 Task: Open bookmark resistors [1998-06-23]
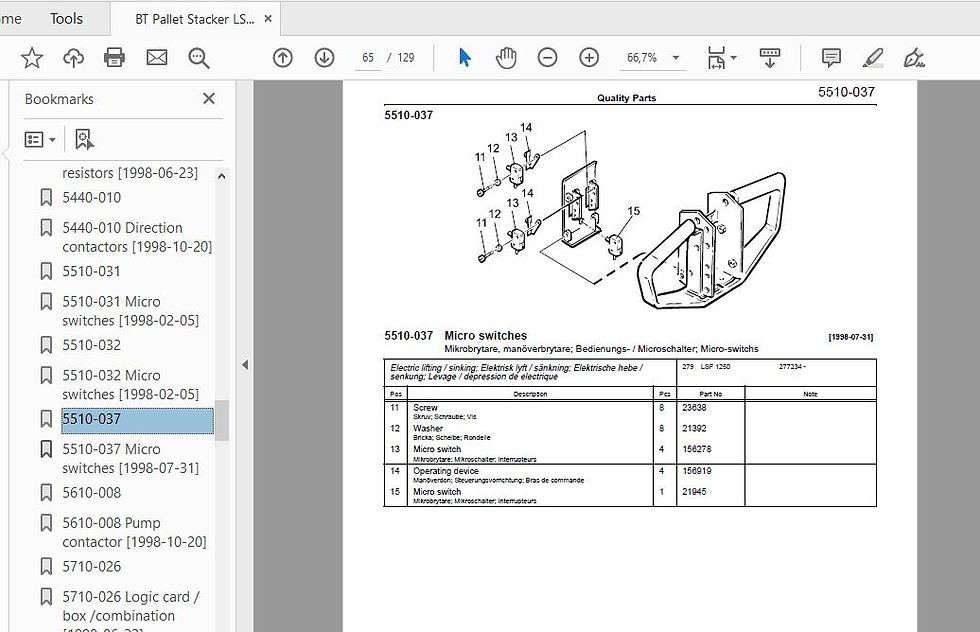tap(130, 173)
